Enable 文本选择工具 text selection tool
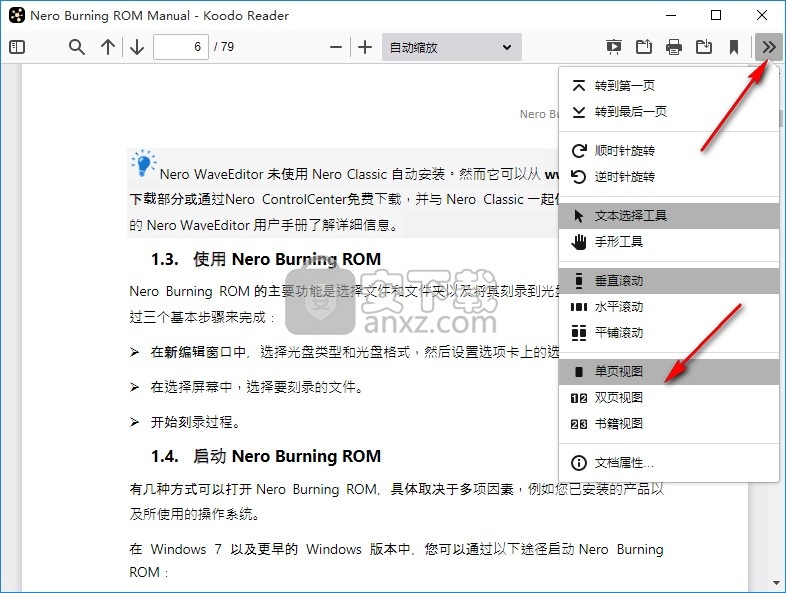This screenshot has width=786, height=593. coord(669,216)
